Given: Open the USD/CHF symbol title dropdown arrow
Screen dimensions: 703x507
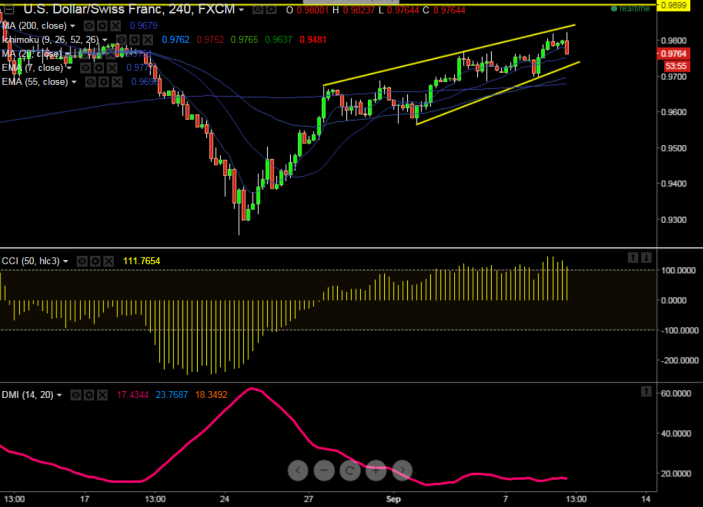Looking at the screenshot, I should point(241,10).
